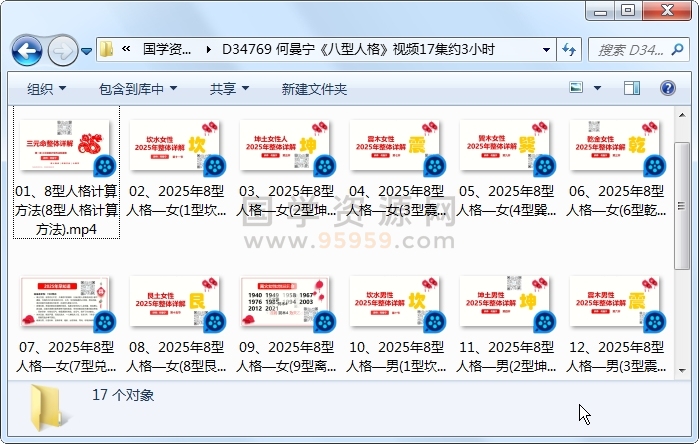This screenshot has width=699, height=444.
Task: Click the blue help question icon
Action: coord(668,88)
